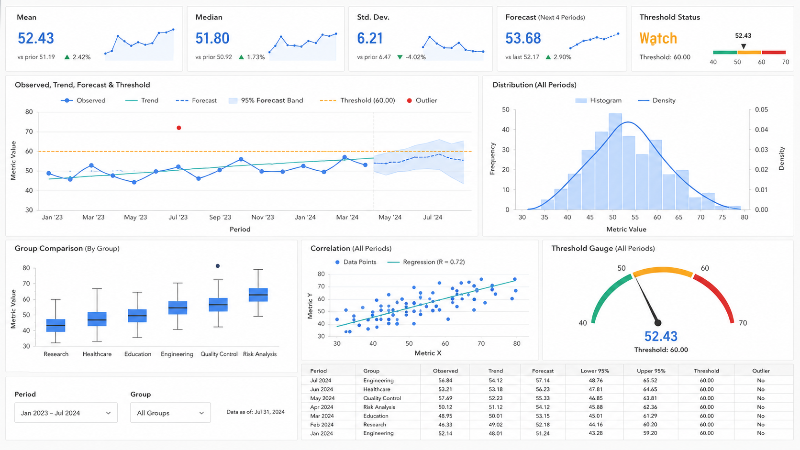Open the Period date range dropdown
Image resolution: width=800 pixels, height=450 pixels.
(66, 413)
